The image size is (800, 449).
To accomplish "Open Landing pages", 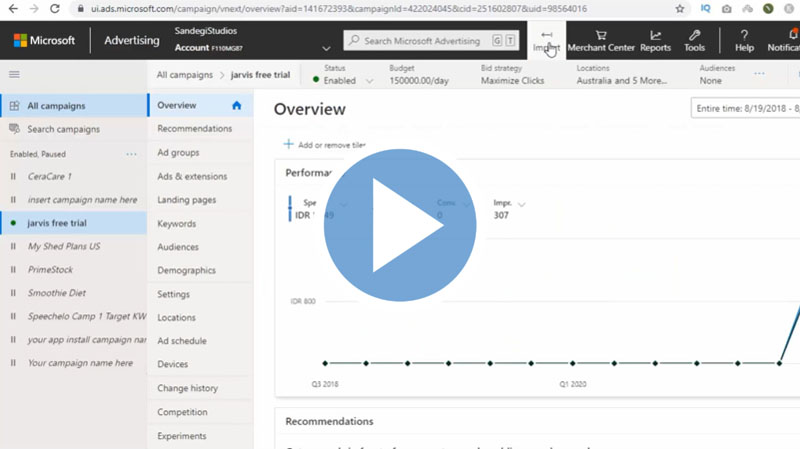I will 186,200.
